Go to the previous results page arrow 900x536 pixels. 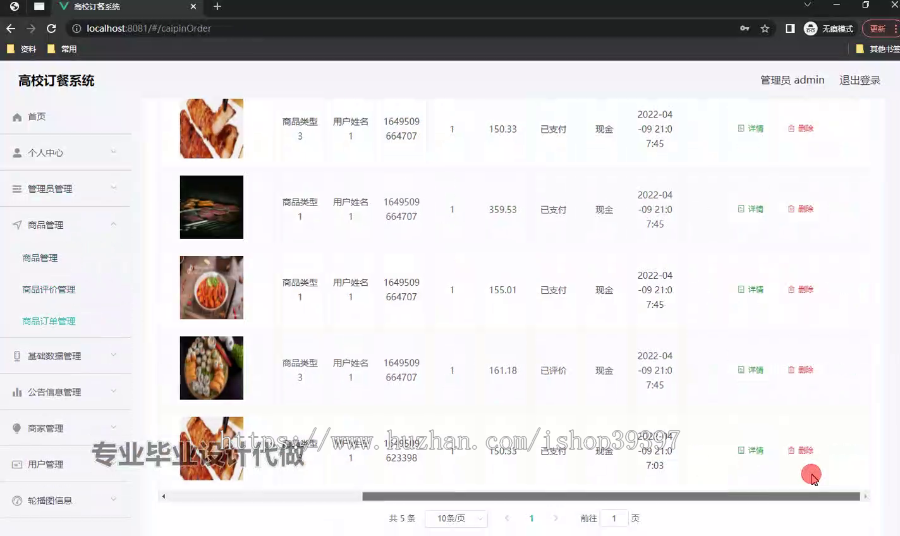(x=507, y=518)
